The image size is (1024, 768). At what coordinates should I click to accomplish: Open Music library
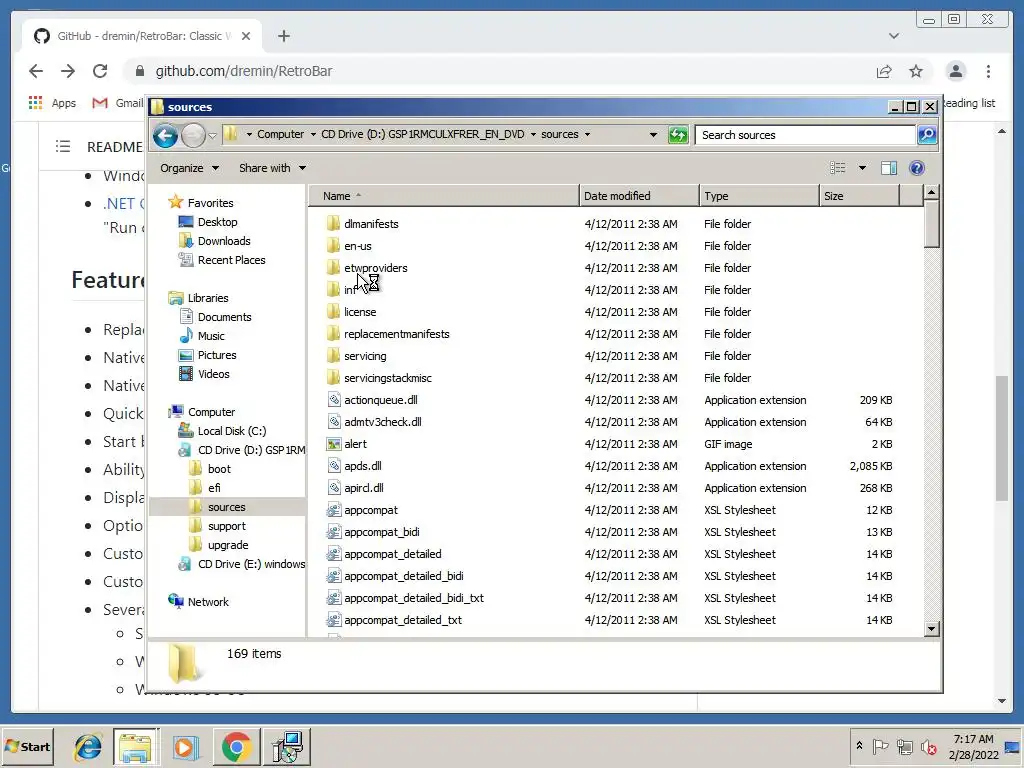(x=211, y=336)
